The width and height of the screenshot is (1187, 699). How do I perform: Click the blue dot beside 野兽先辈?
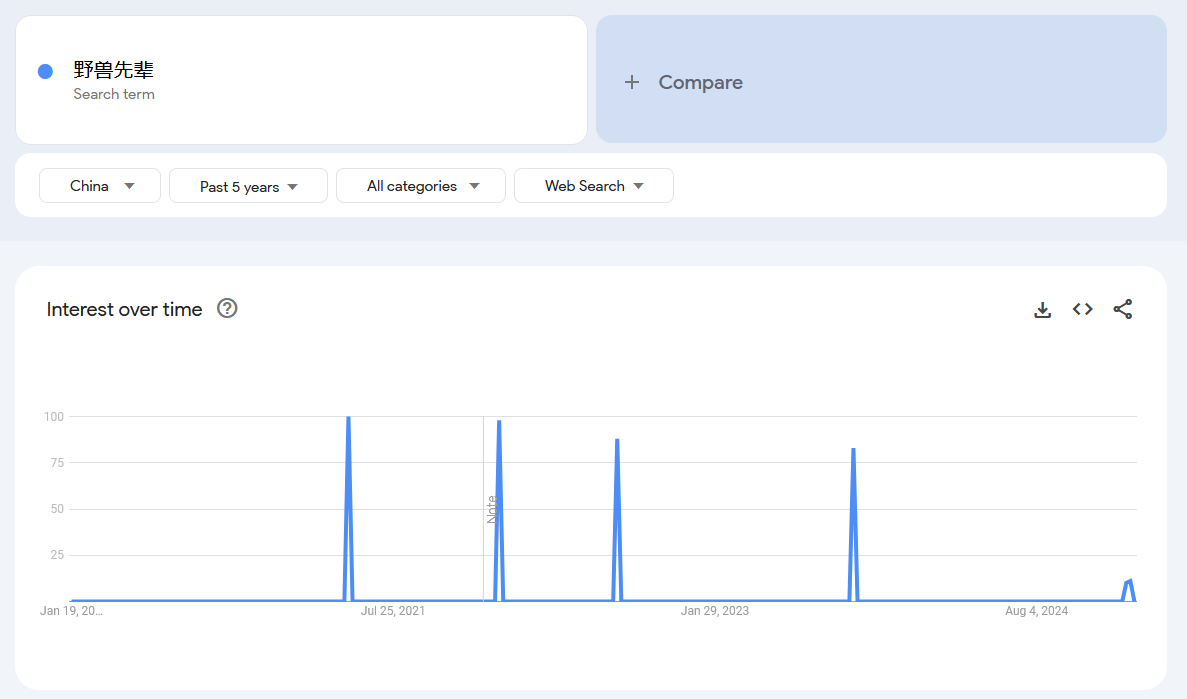[45, 71]
